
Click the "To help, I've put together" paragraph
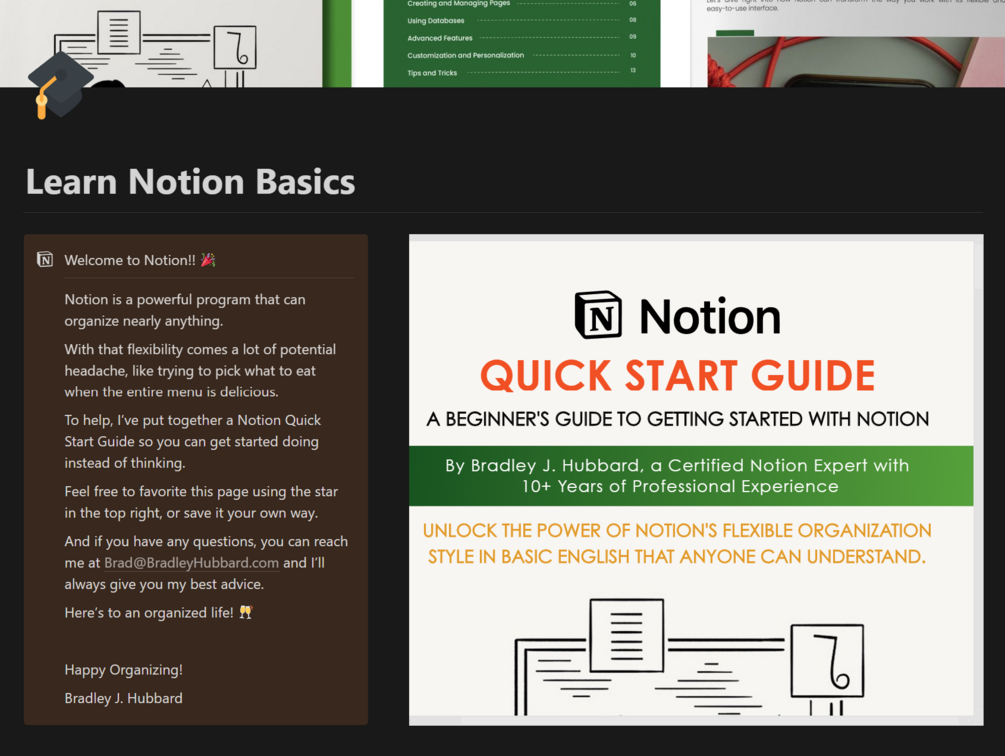(192, 441)
